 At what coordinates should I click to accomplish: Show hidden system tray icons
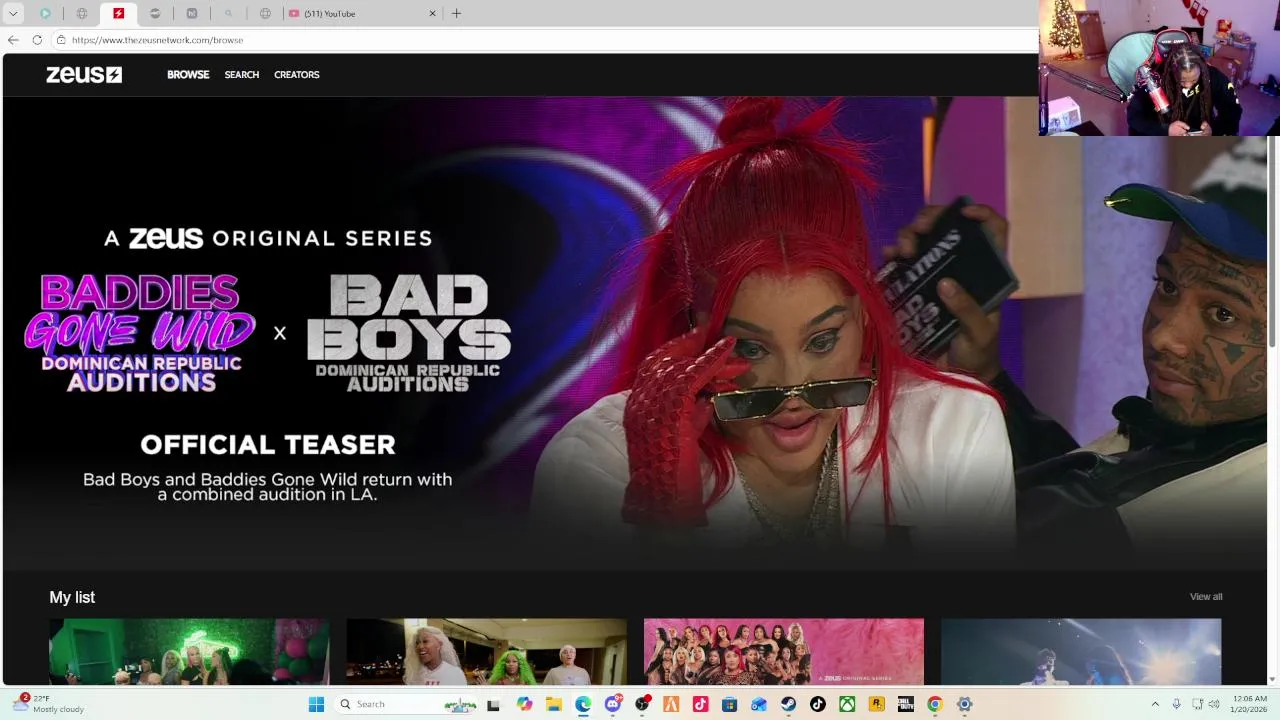pyautogui.click(x=1155, y=704)
